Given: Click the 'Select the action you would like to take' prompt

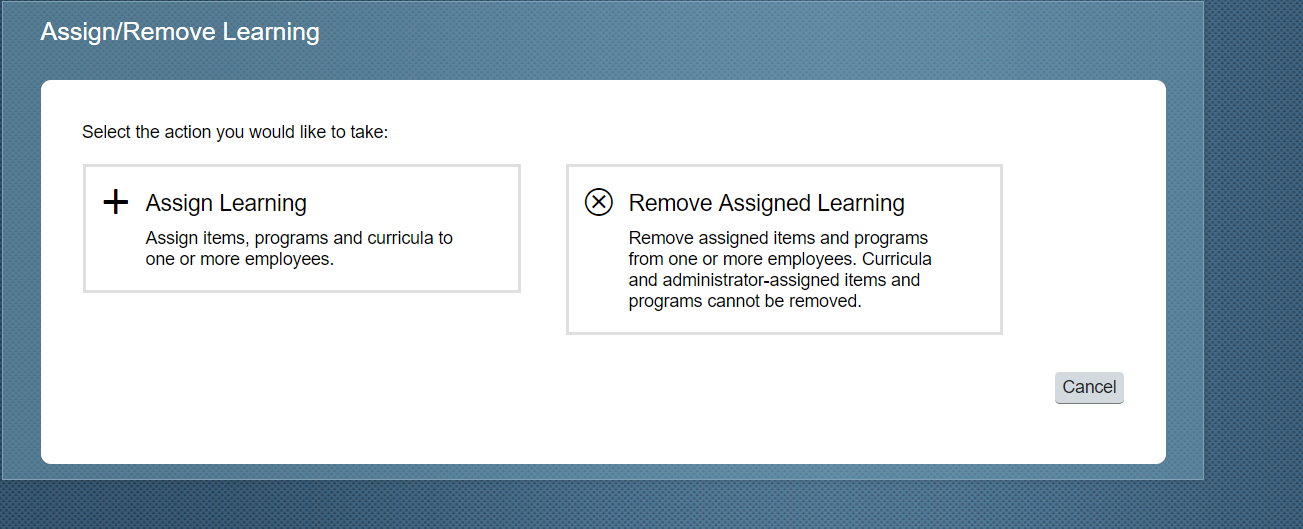Looking at the screenshot, I should tap(235, 131).
